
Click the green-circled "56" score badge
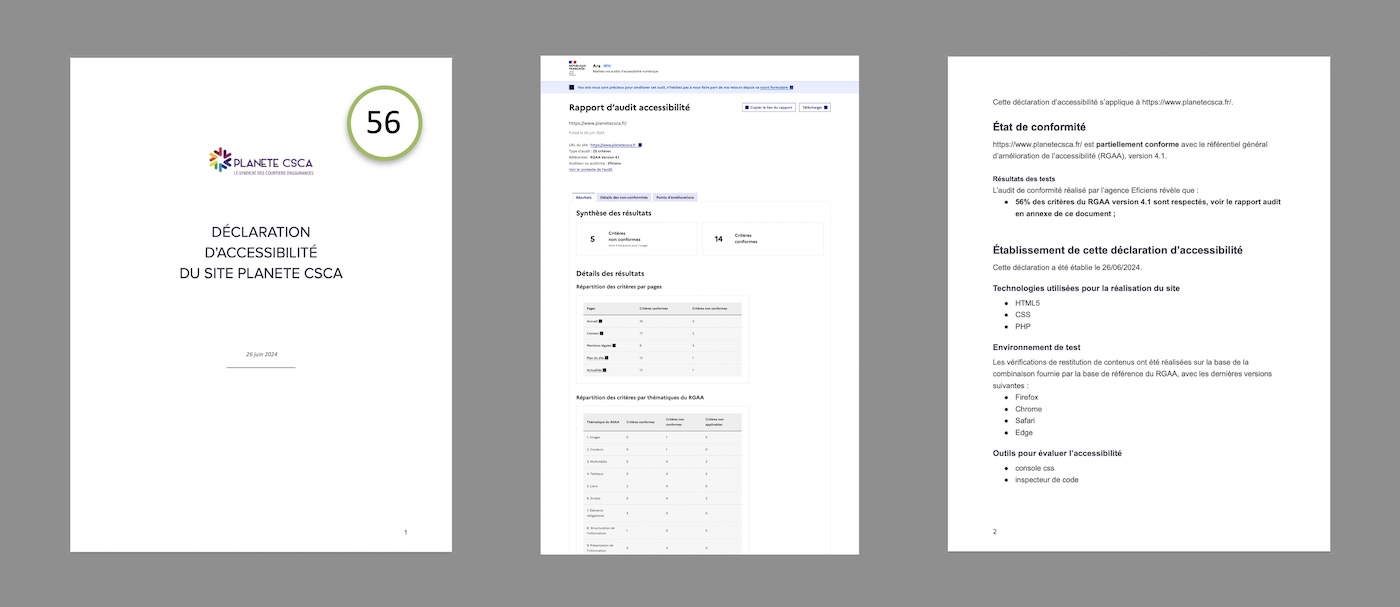[x=385, y=123]
